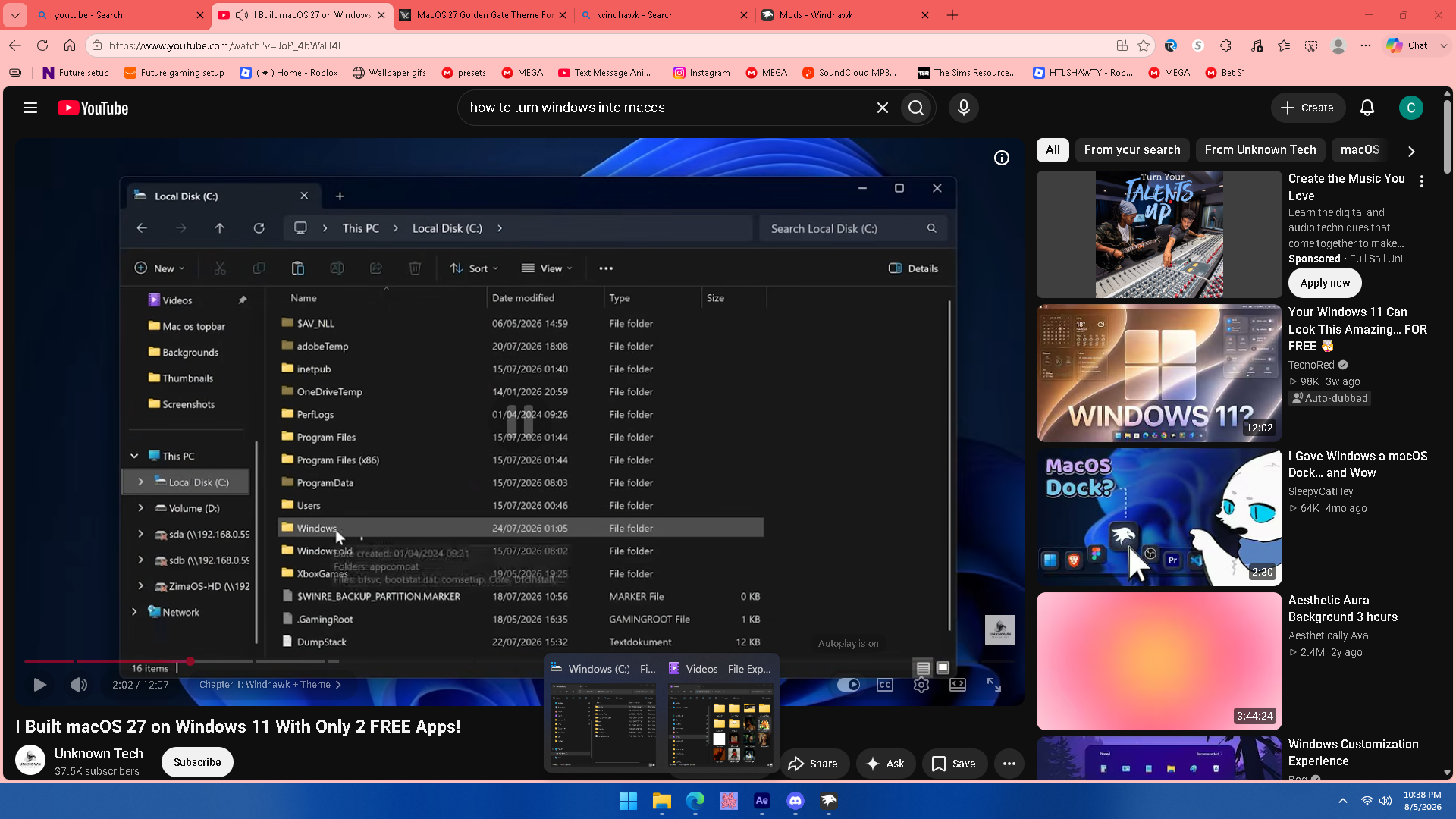Open the browser profile icon

point(1338,45)
